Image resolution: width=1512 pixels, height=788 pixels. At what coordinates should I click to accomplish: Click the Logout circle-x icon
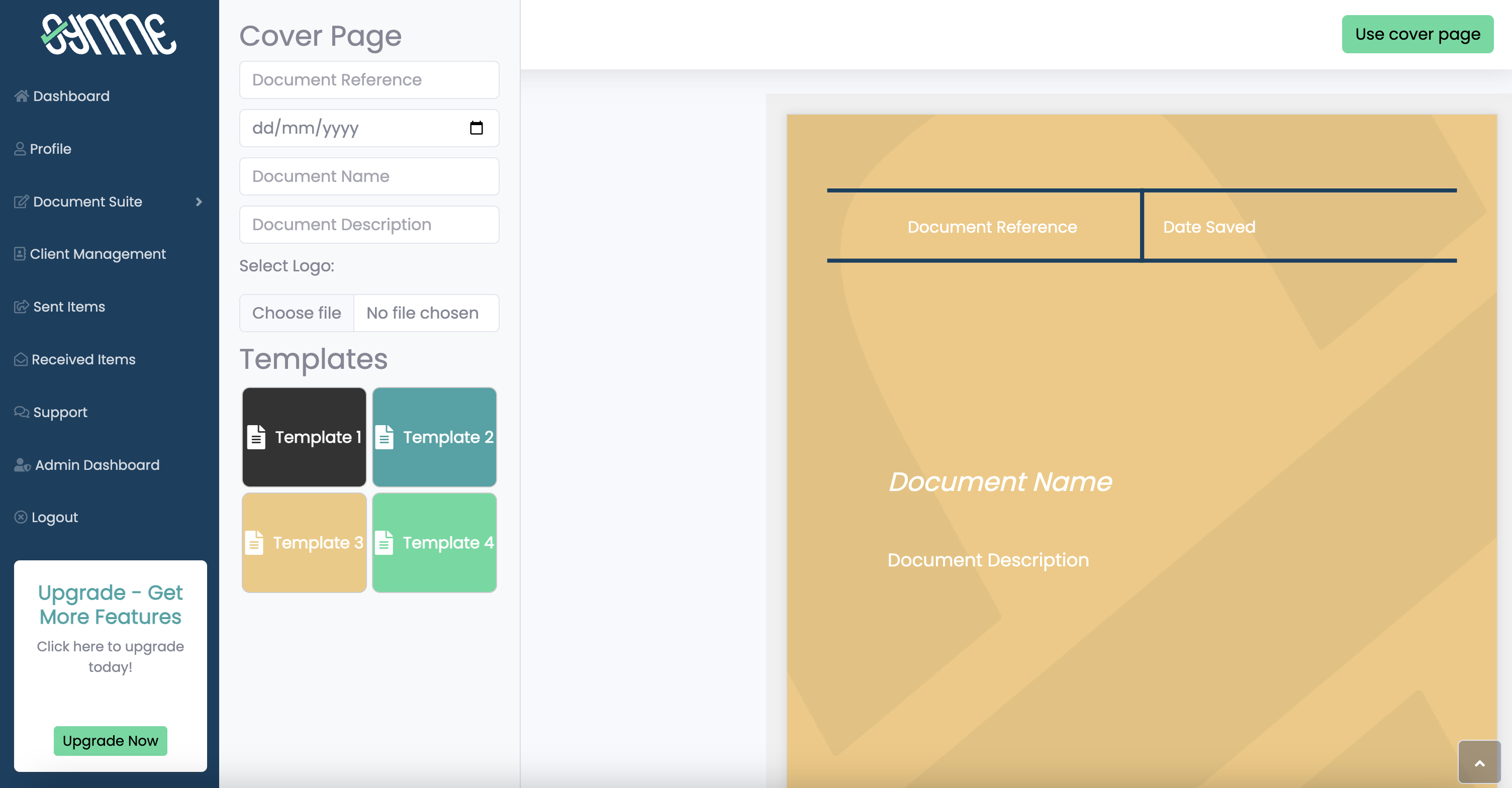coord(21,517)
